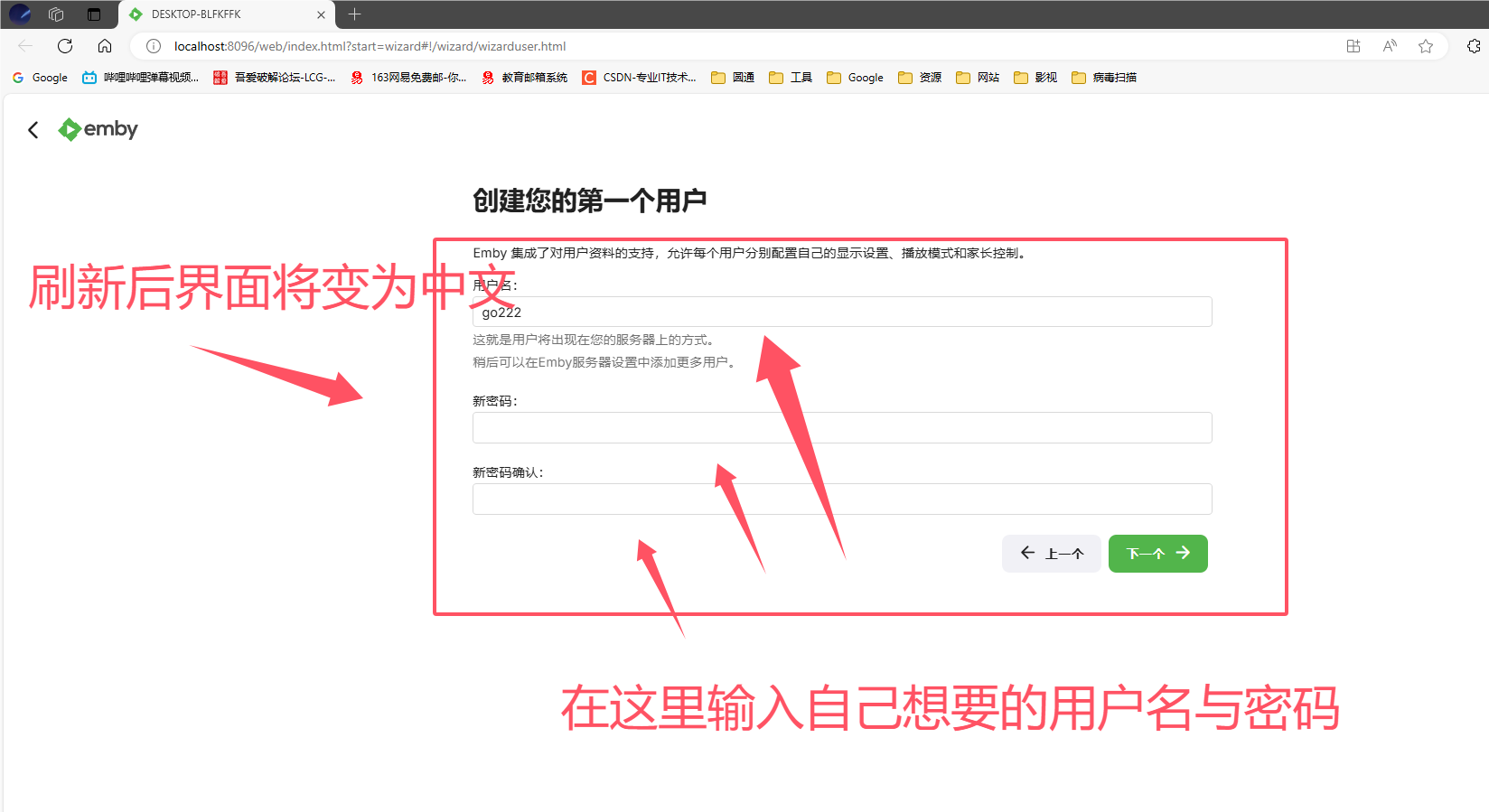
Task: View site information icon in address bar
Action: [154, 46]
